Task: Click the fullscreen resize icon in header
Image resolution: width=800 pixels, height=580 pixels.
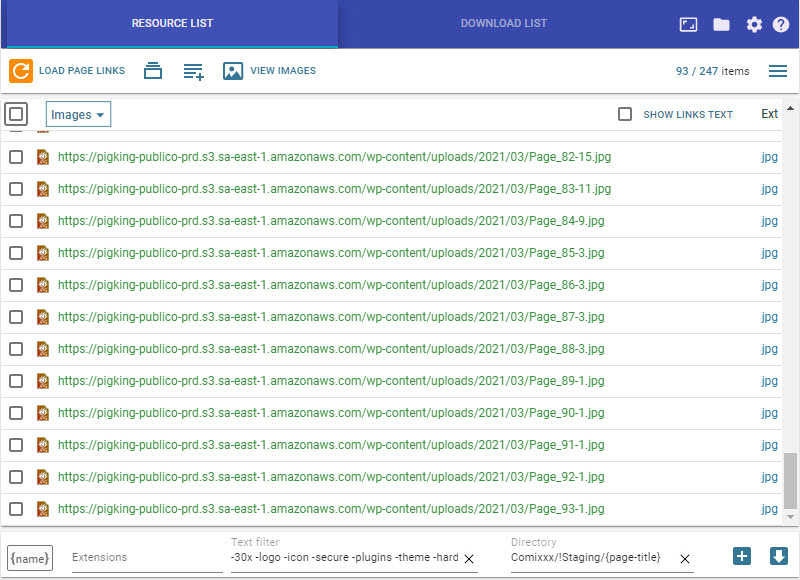Action: 688,24
